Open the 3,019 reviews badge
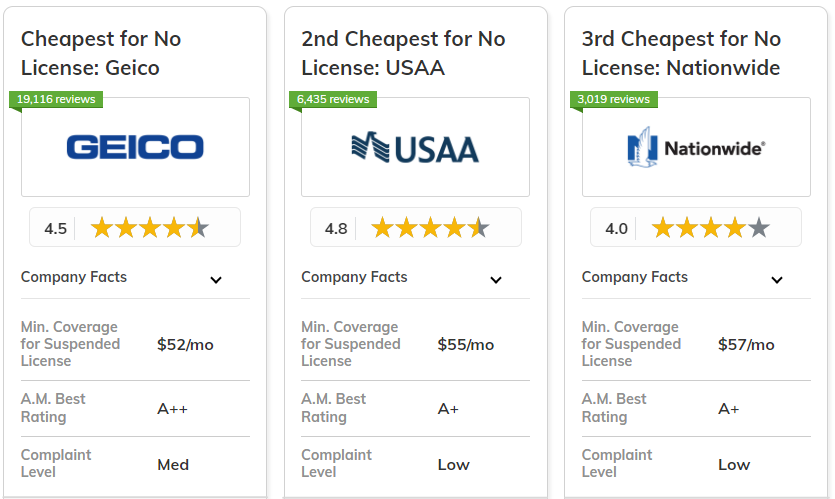Screen dimensions: 835x499 [x=613, y=99]
